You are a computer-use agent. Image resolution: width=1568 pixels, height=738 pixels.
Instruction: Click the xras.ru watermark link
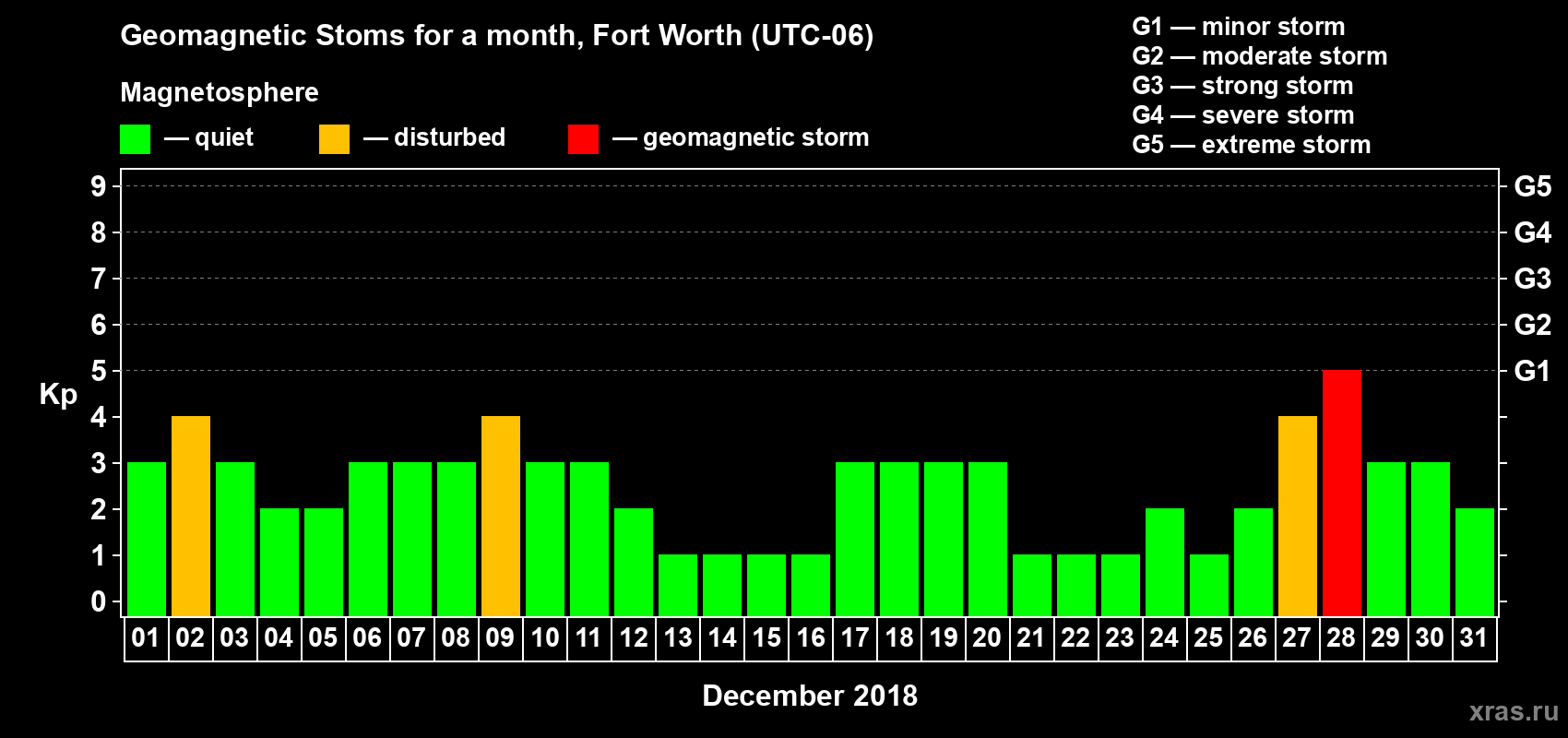[1514, 711]
